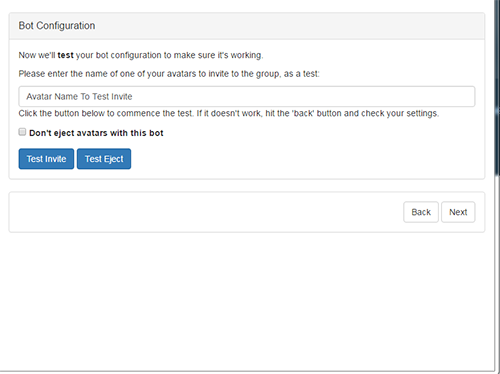The width and height of the screenshot is (500, 374).
Task: Click the phrase "as a test" in instructions
Action: tap(301, 74)
